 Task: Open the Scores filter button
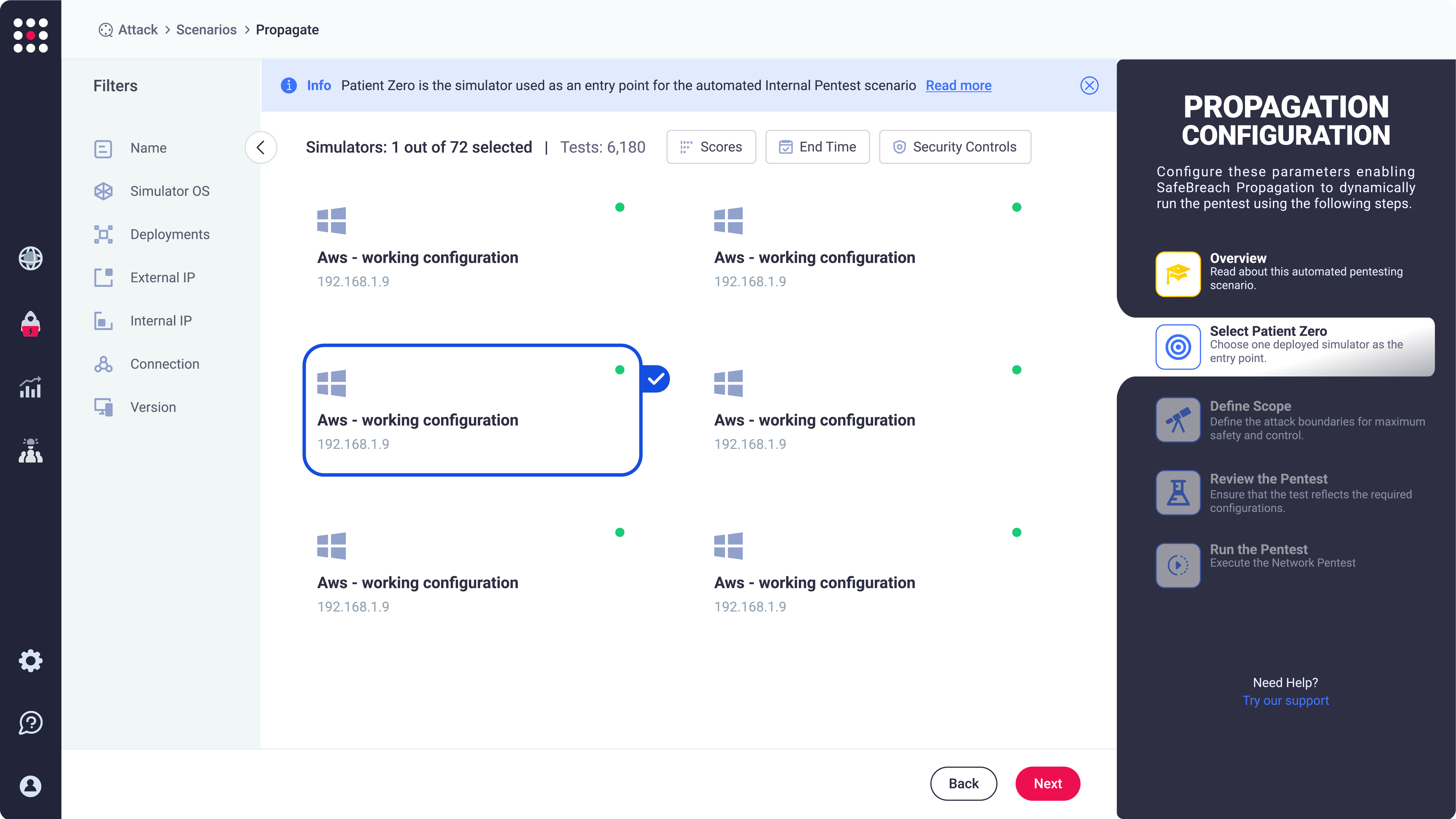coord(711,147)
